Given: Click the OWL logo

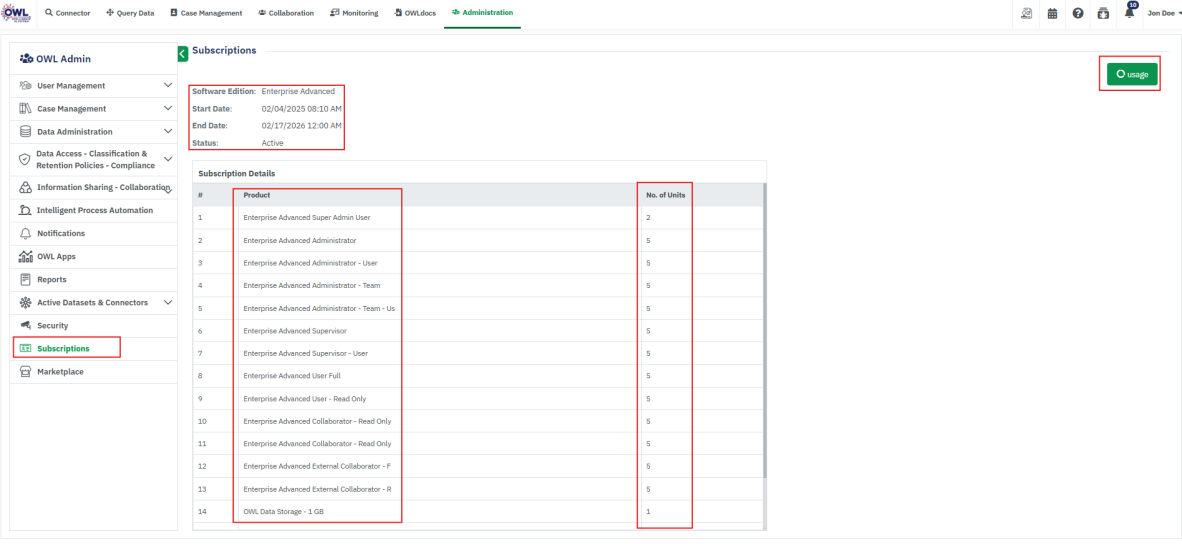Looking at the screenshot, I should (17, 13).
